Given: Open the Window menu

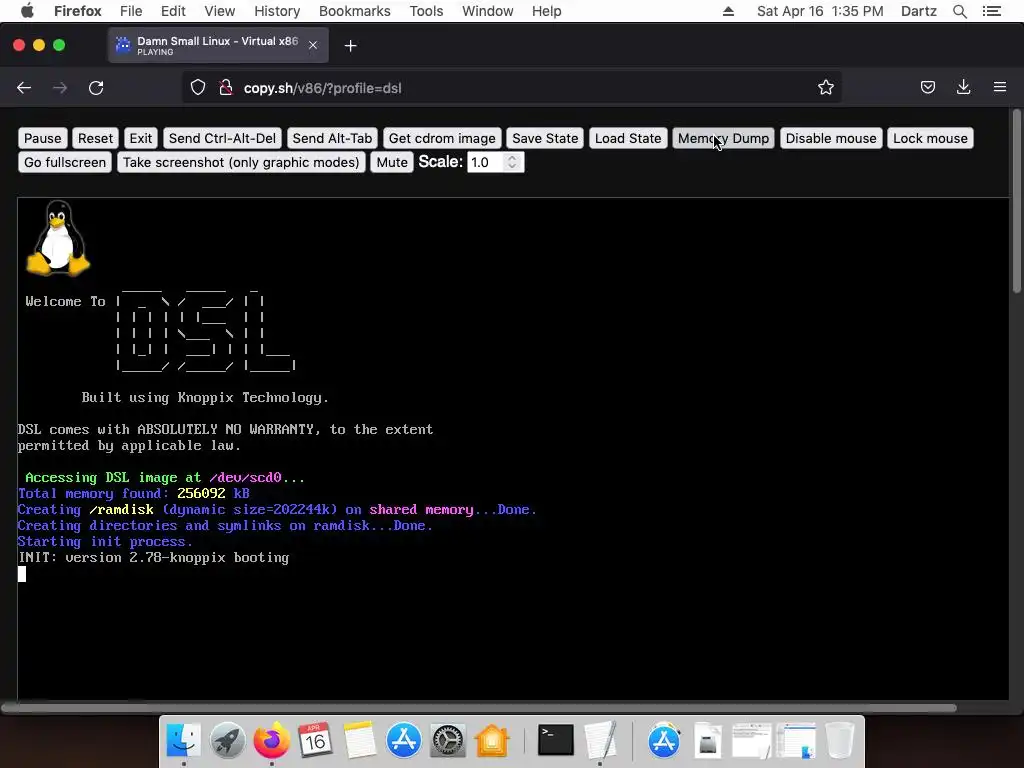Looking at the screenshot, I should pyautogui.click(x=487, y=11).
